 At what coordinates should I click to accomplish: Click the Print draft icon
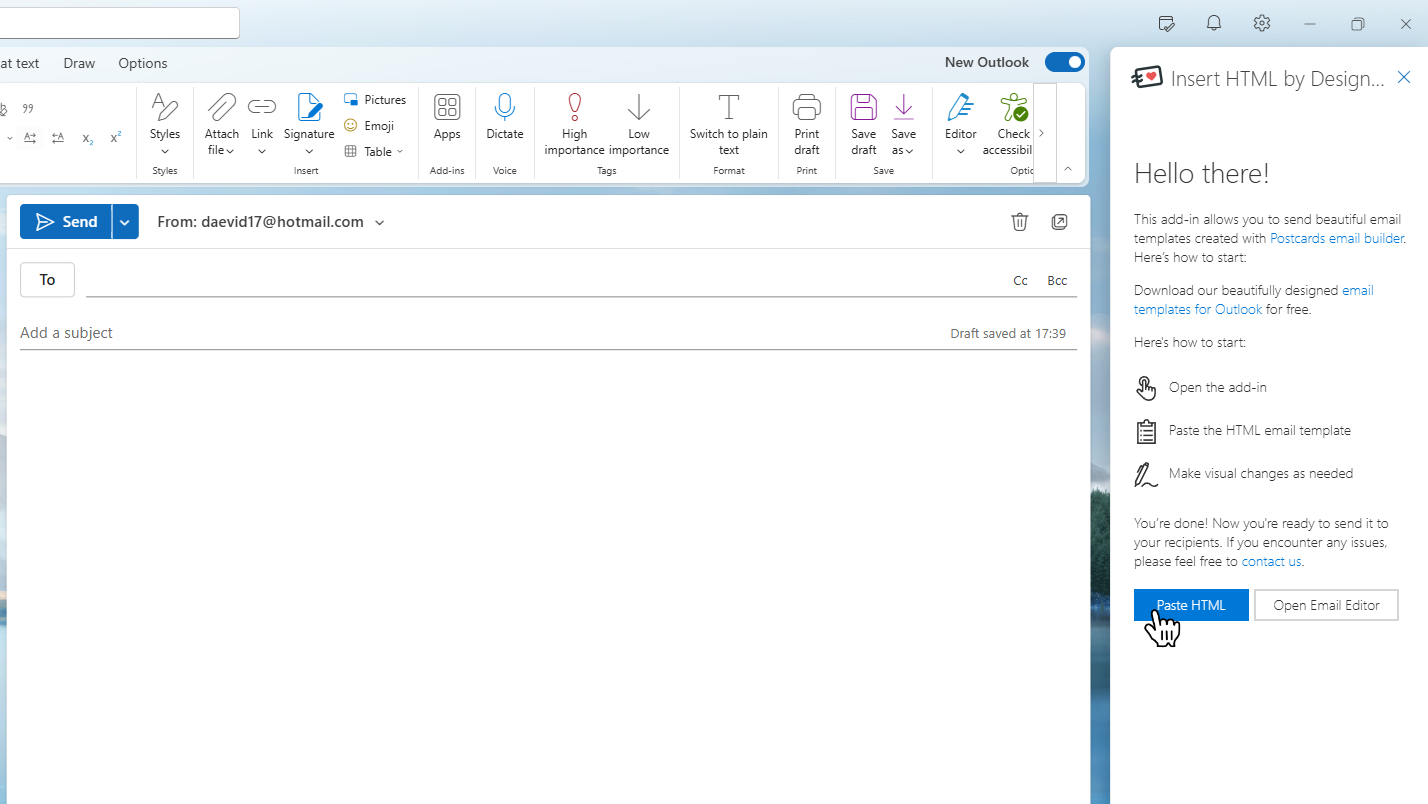(x=806, y=108)
